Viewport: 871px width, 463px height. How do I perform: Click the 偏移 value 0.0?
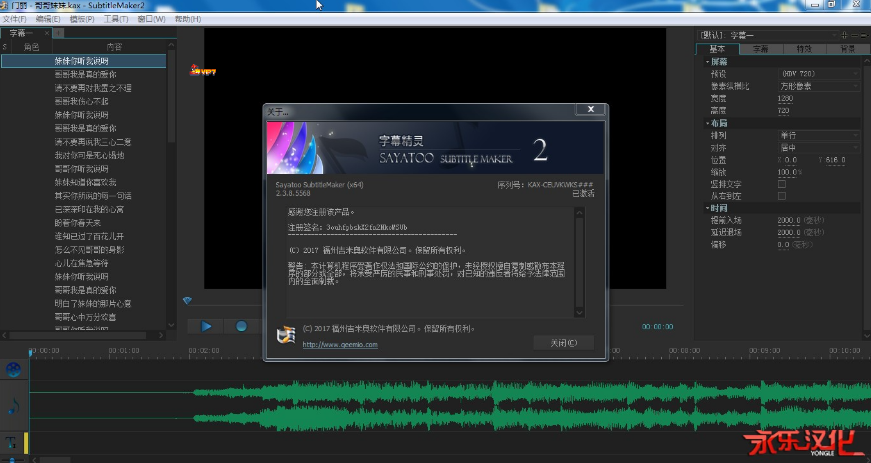click(783, 244)
